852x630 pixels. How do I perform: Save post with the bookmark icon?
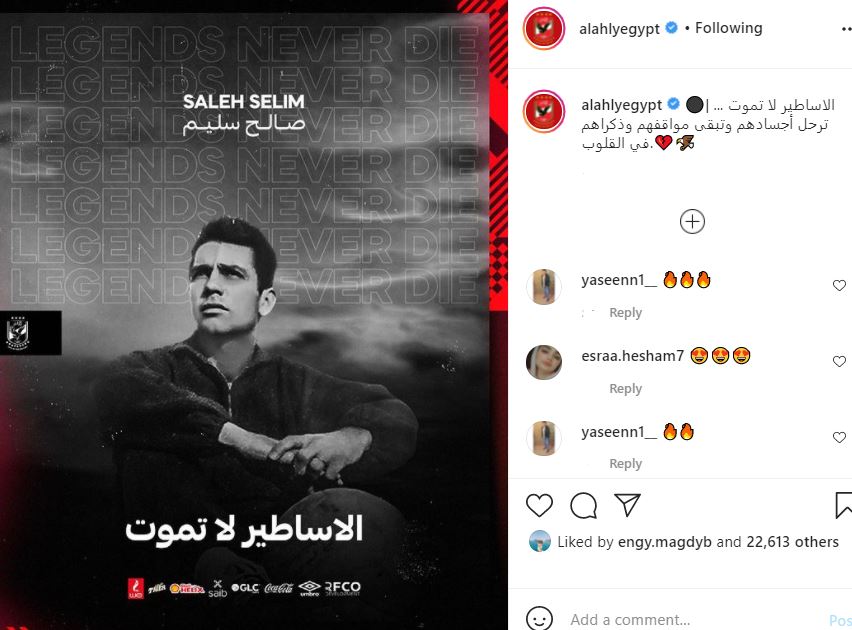coord(843,506)
